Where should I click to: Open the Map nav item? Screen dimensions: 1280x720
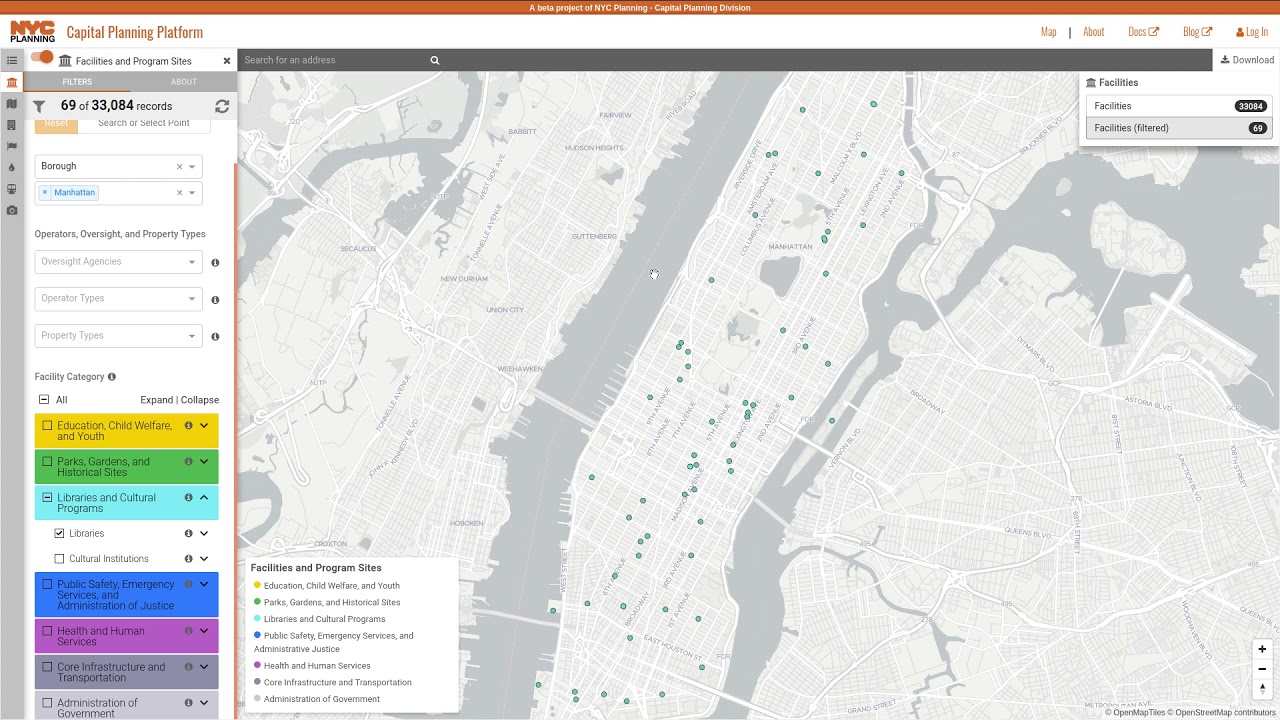coord(1048,32)
